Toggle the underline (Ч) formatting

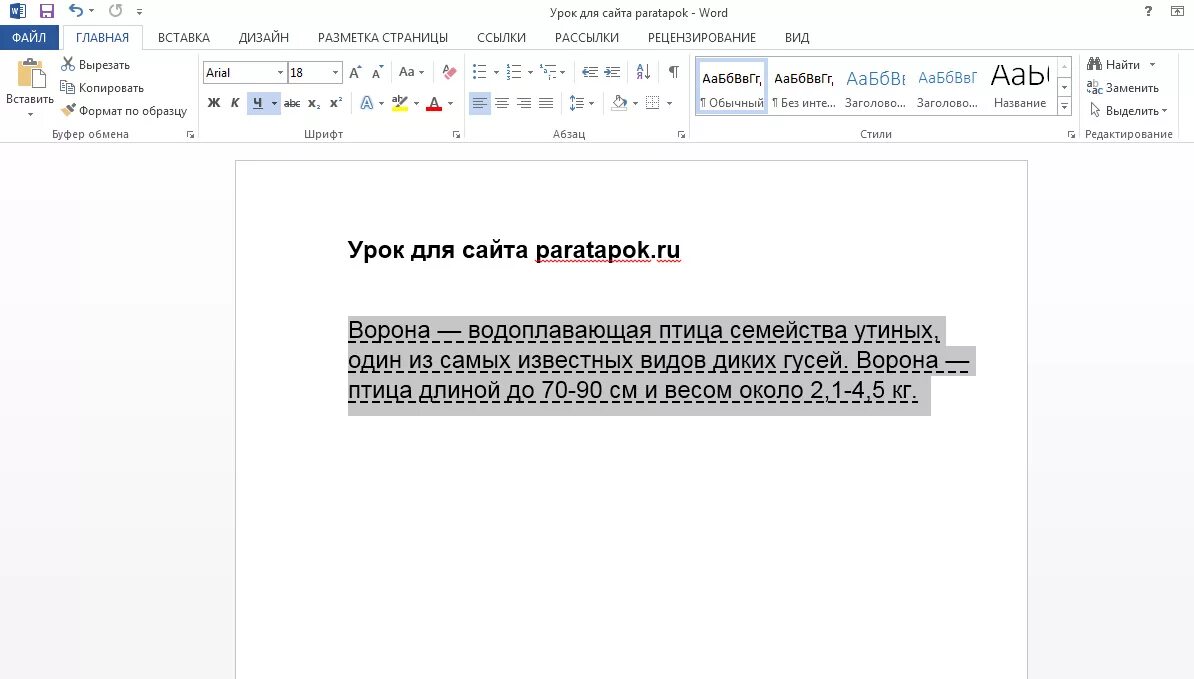pyautogui.click(x=257, y=103)
